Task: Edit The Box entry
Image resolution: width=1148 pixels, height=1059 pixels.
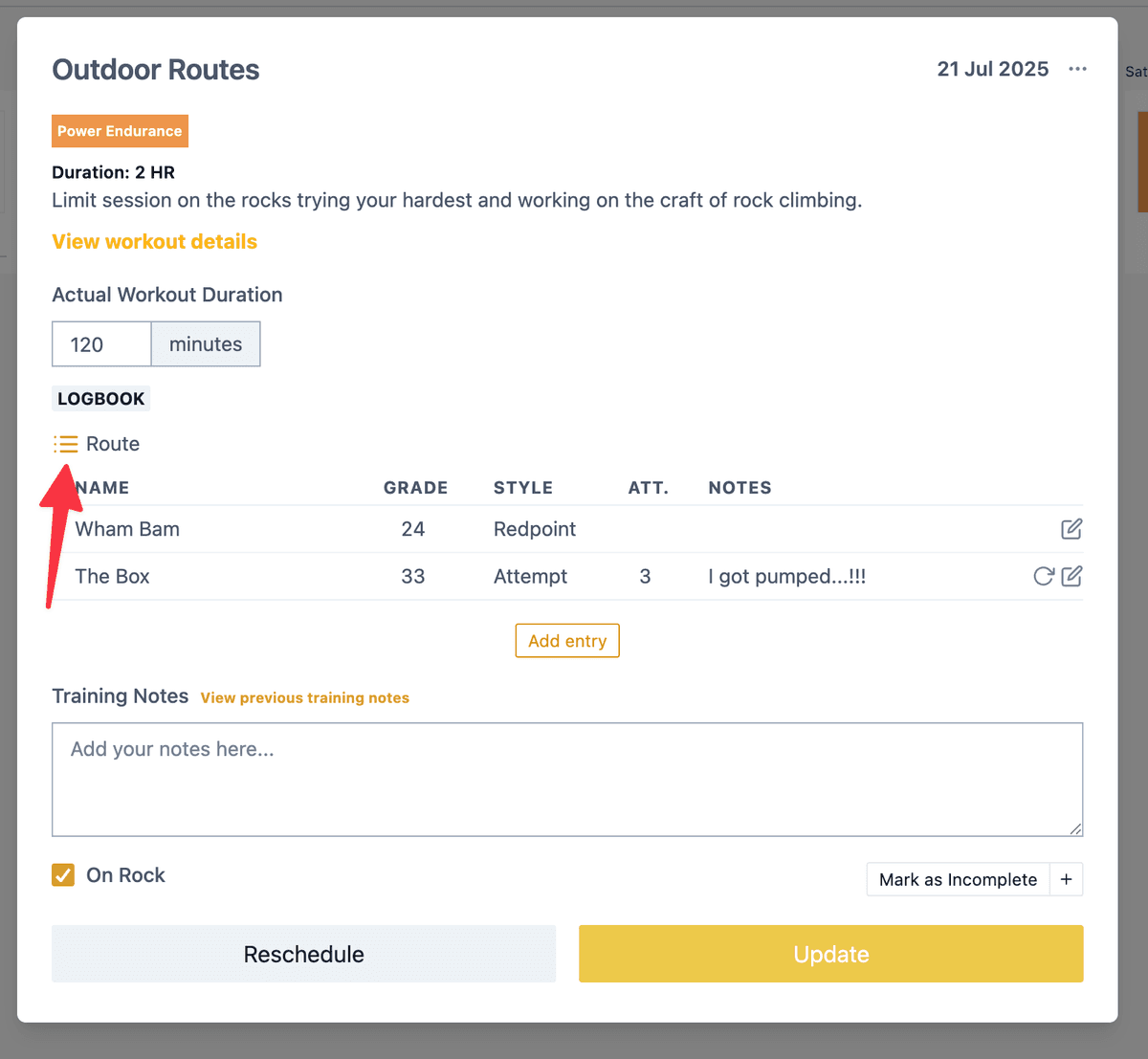Action: (1071, 576)
